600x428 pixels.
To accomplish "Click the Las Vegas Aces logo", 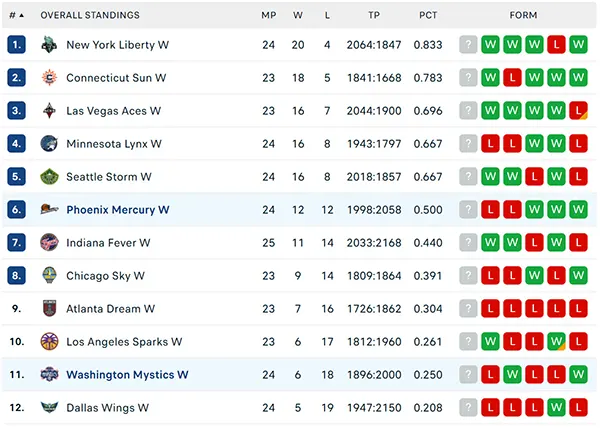I will point(49,111).
